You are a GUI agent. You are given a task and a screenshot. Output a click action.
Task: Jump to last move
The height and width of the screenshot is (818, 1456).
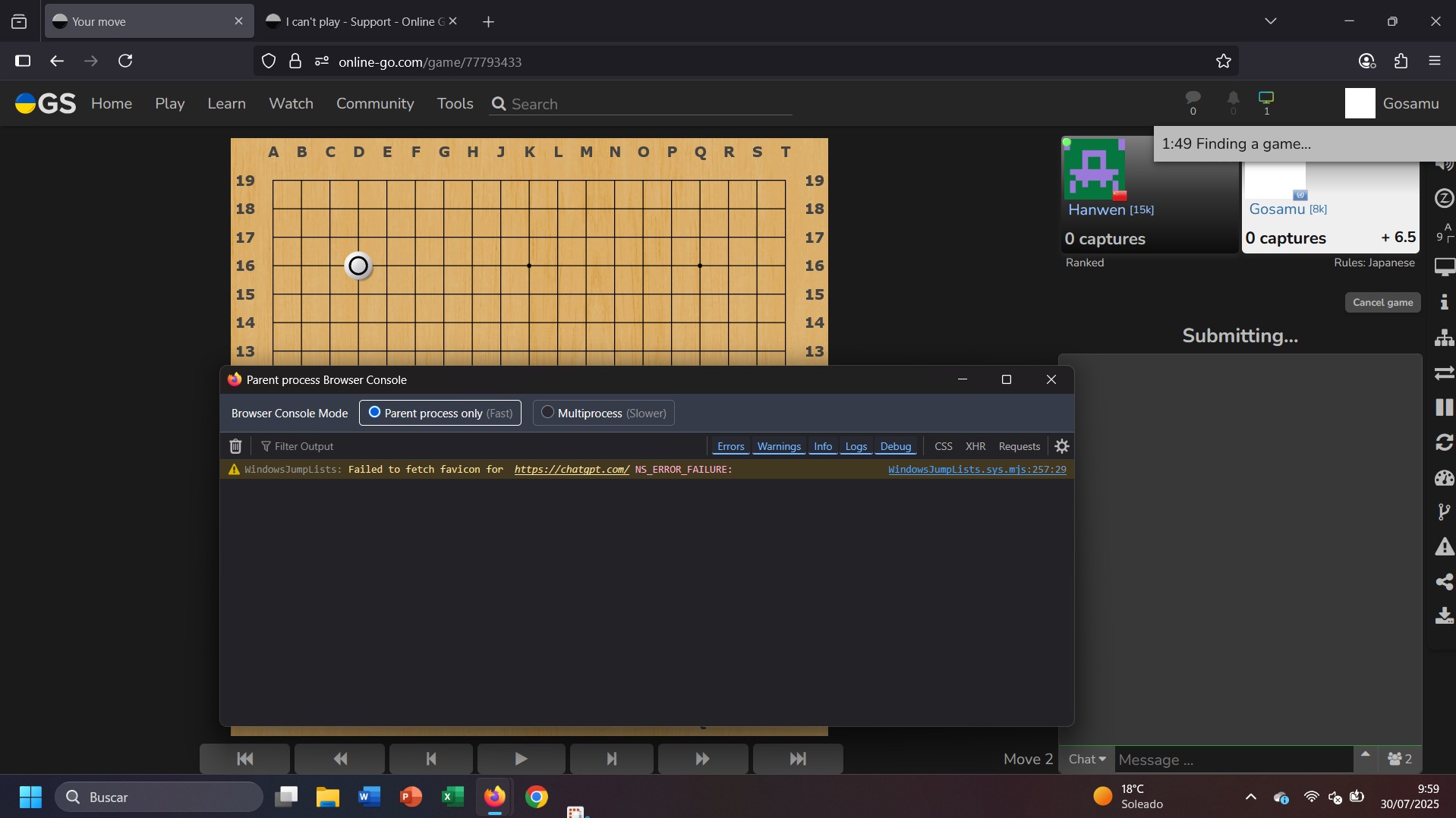point(798,759)
